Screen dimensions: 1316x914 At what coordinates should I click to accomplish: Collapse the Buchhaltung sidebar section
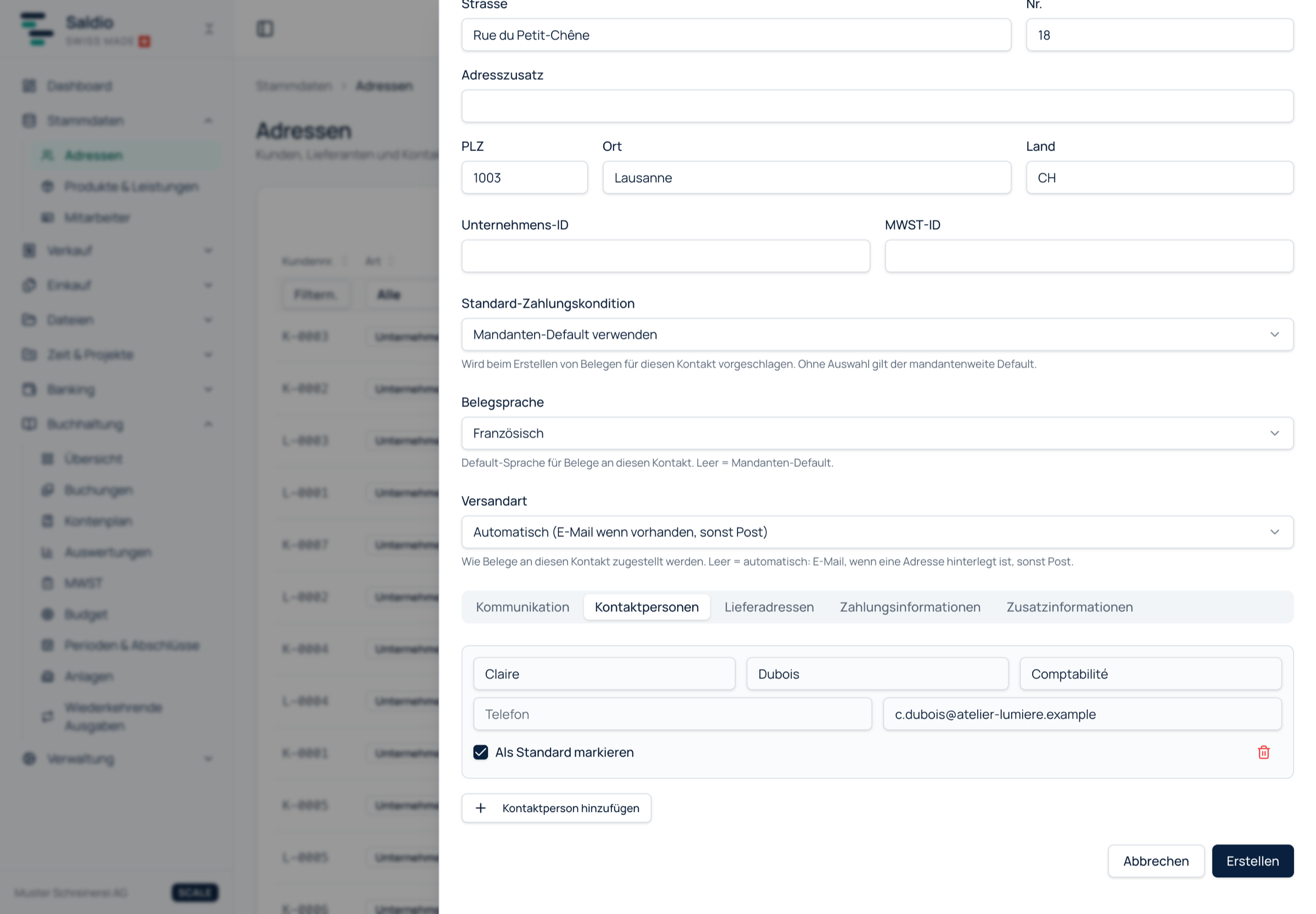coord(118,424)
